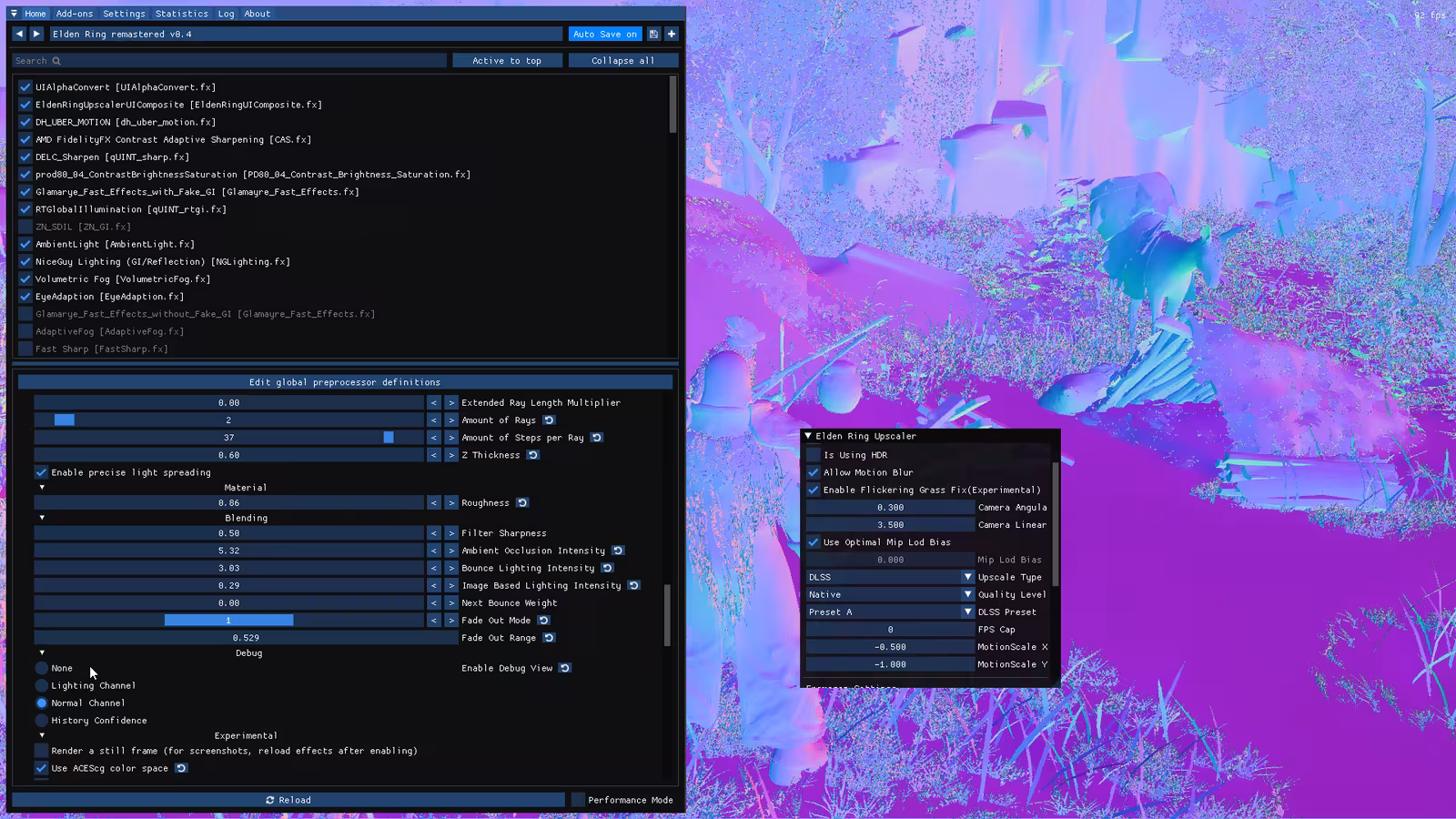Screen dimensions: 1456x819
Task: Decrease Next Bounce Weight
Action: coord(434,602)
